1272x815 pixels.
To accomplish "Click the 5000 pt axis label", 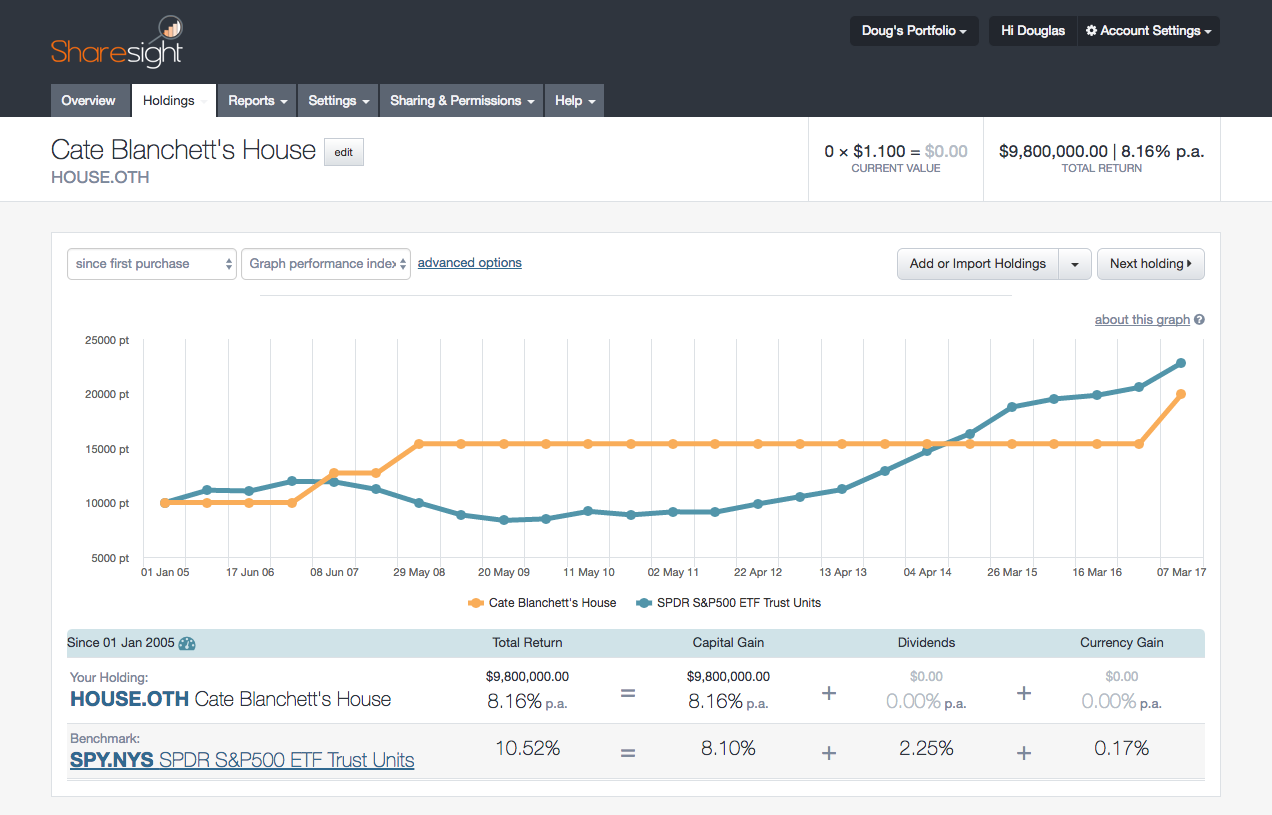I will pos(111,558).
